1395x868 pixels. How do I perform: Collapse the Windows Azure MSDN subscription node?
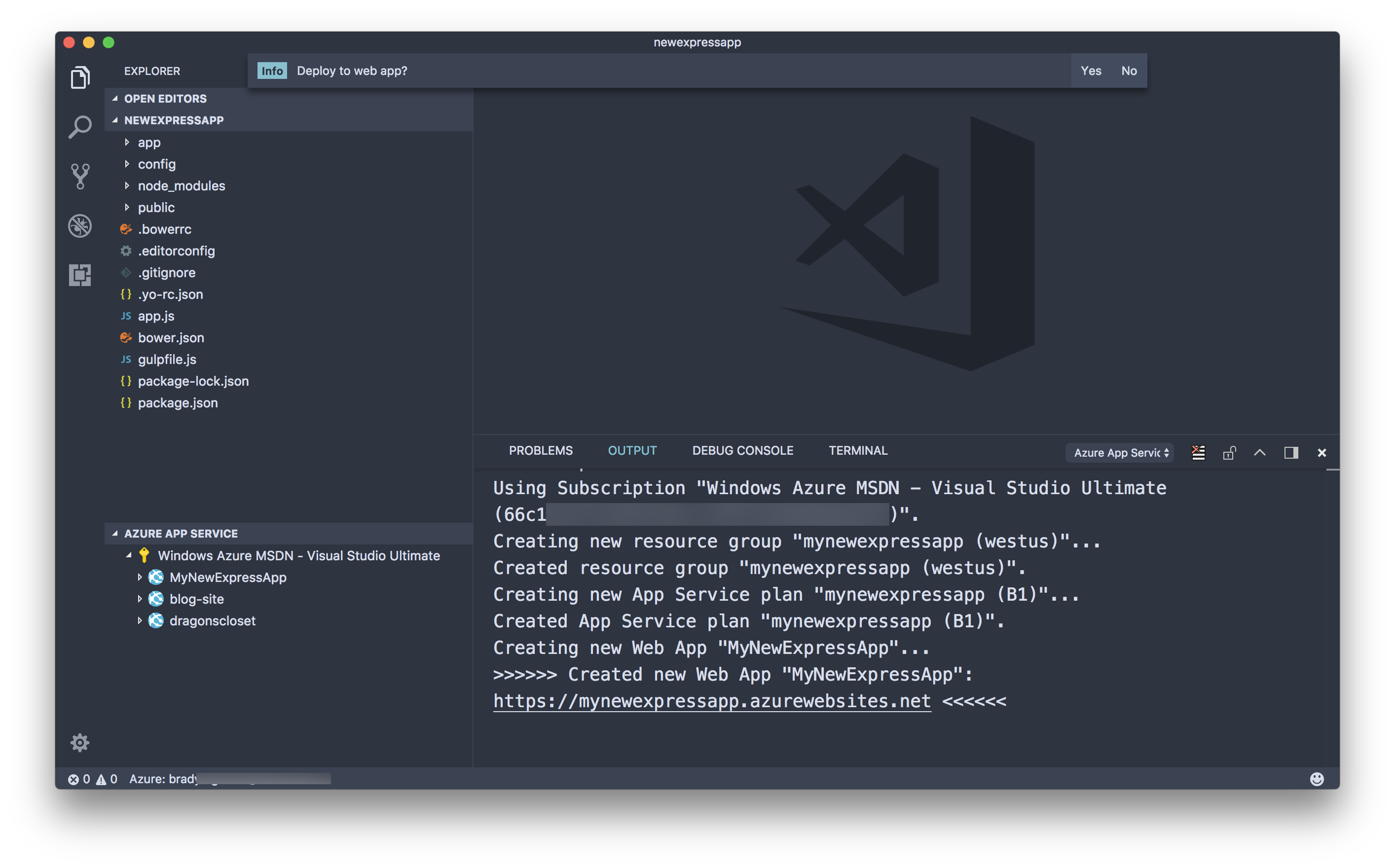point(129,555)
